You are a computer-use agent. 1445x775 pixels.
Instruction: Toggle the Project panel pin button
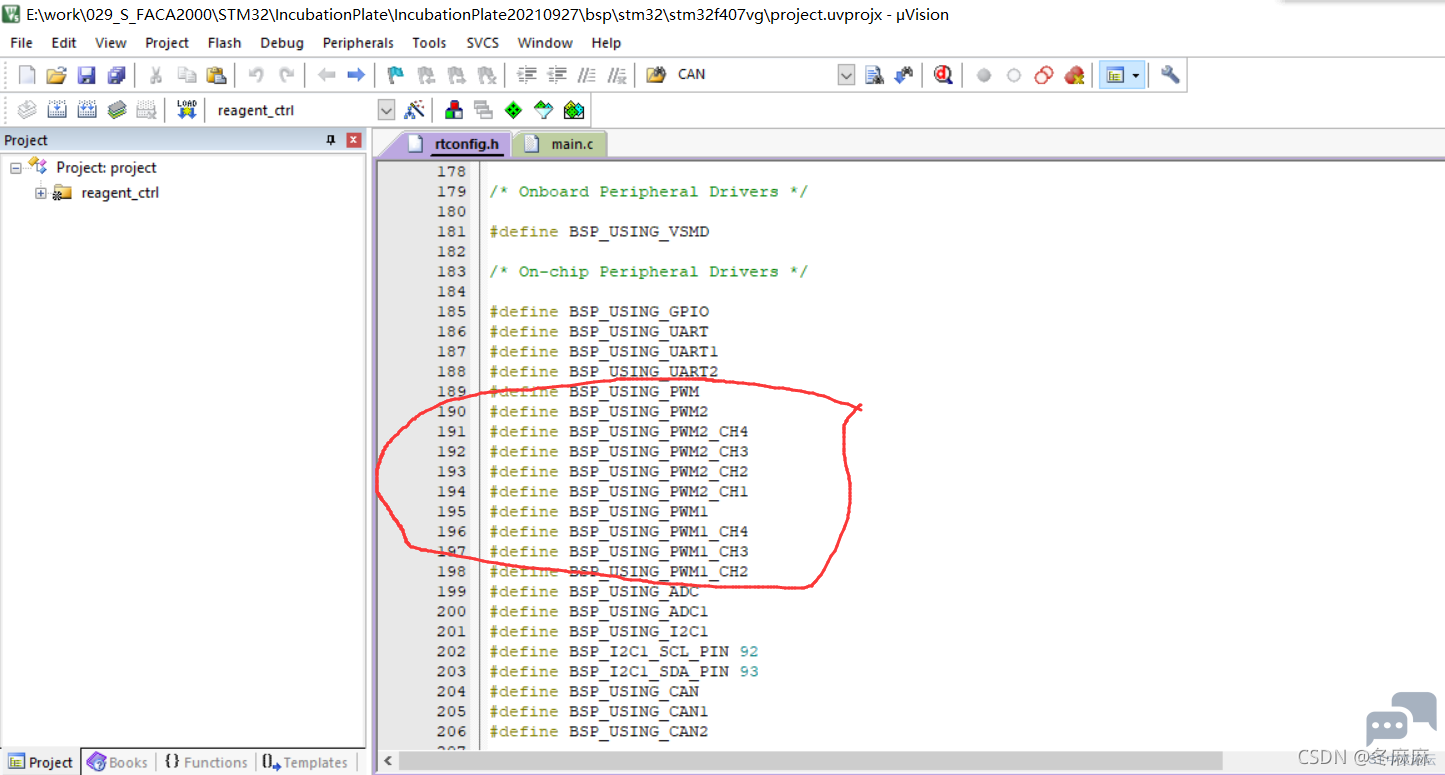331,140
